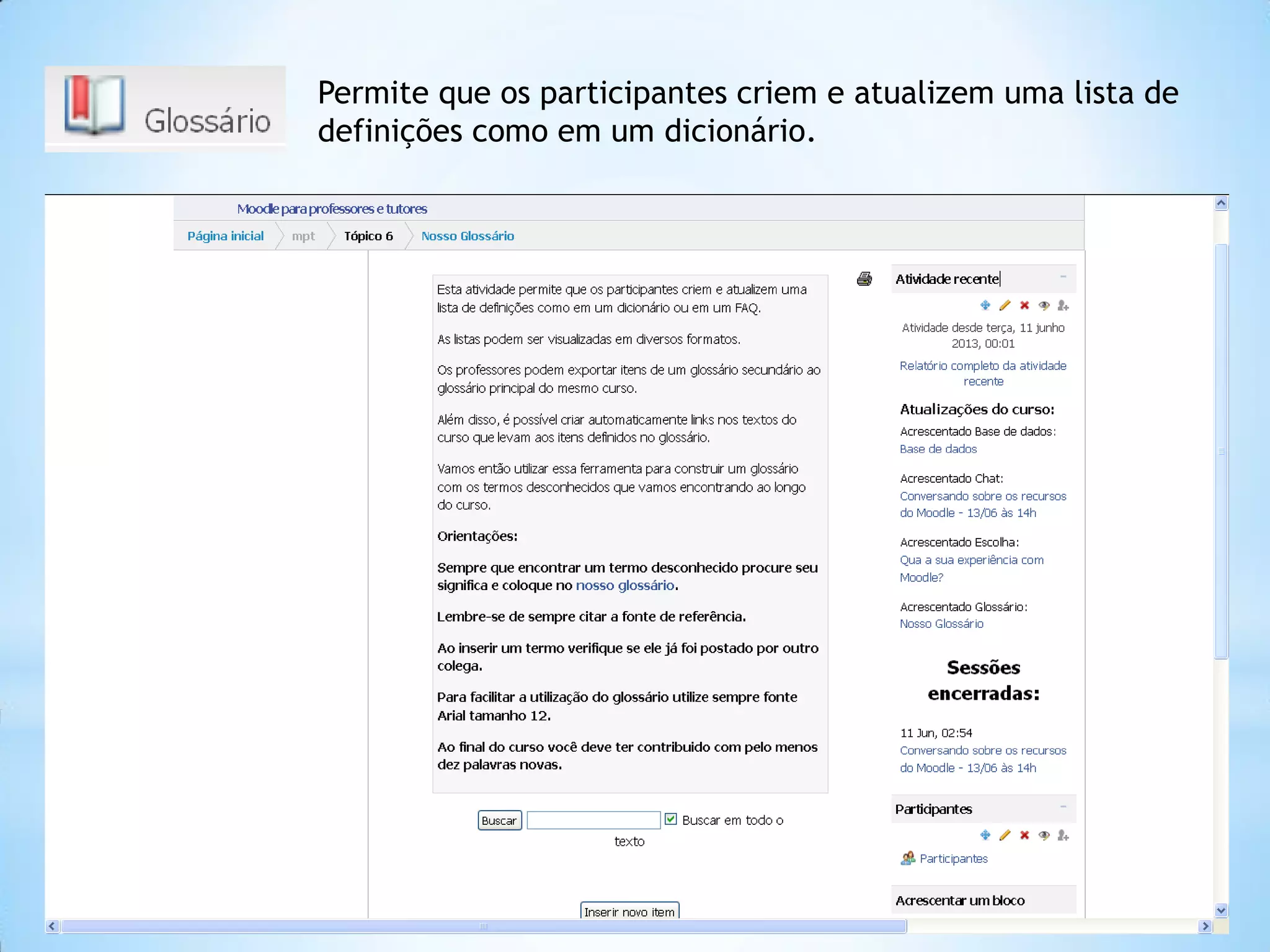Click the 'Atividade recente' block title

pyautogui.click(x=947, y=279)
